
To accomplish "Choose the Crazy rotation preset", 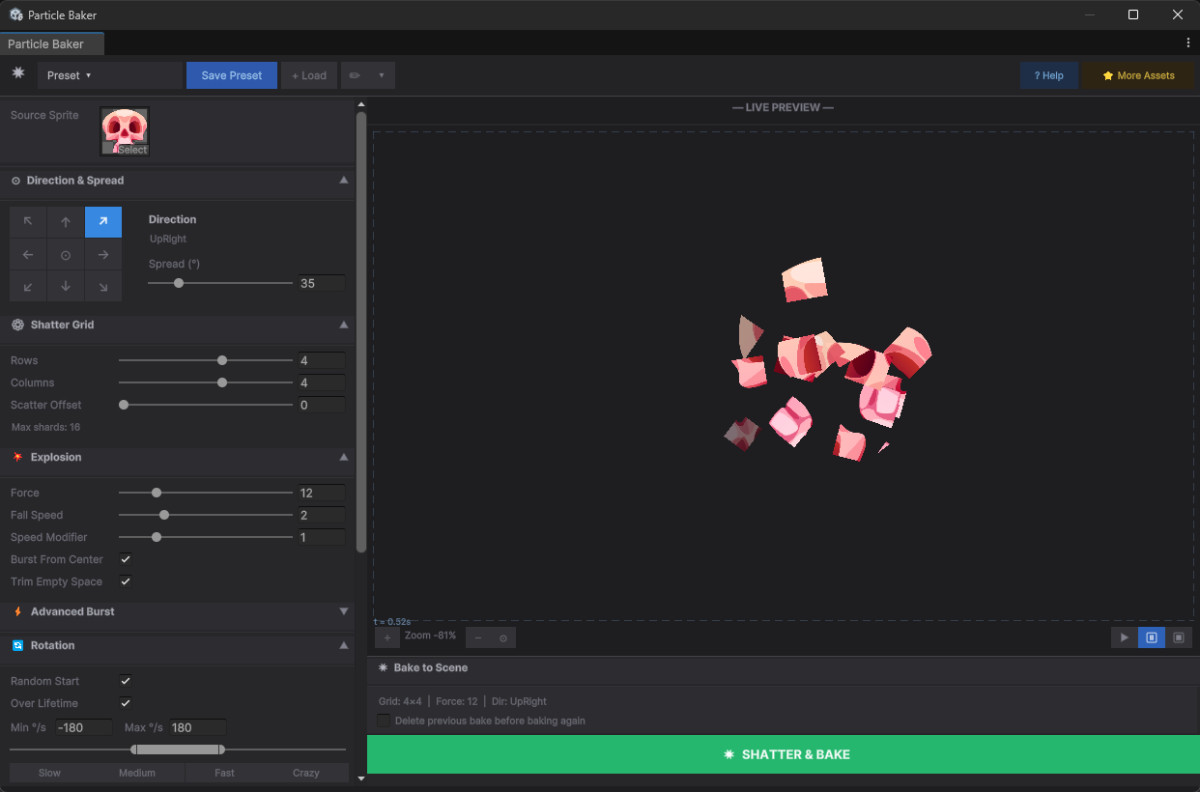I will tap(306, 773).
